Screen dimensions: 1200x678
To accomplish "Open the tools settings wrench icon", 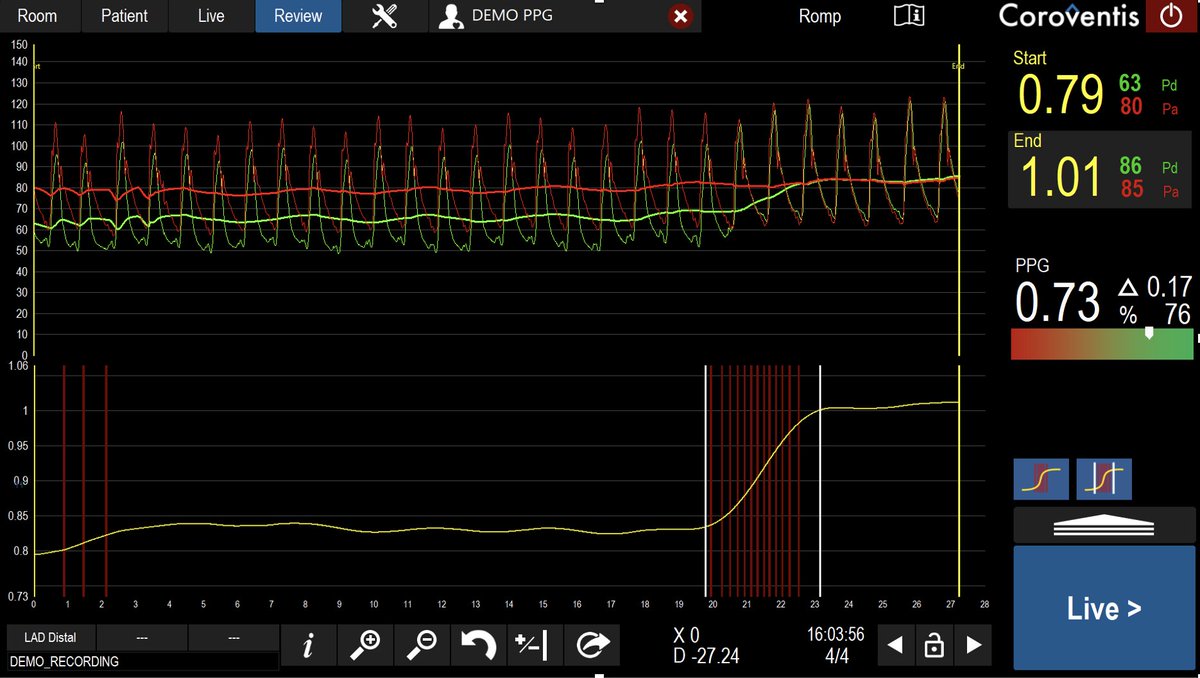I will coord(384,16).
